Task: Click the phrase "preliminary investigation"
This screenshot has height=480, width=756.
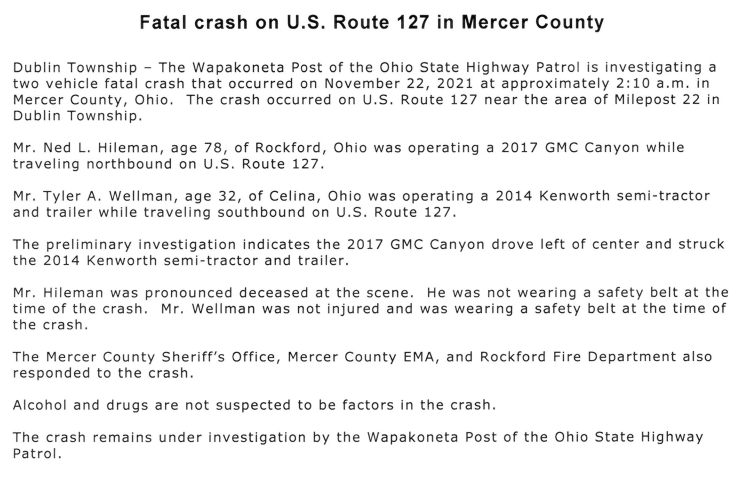Action: (x=135, y=243)
